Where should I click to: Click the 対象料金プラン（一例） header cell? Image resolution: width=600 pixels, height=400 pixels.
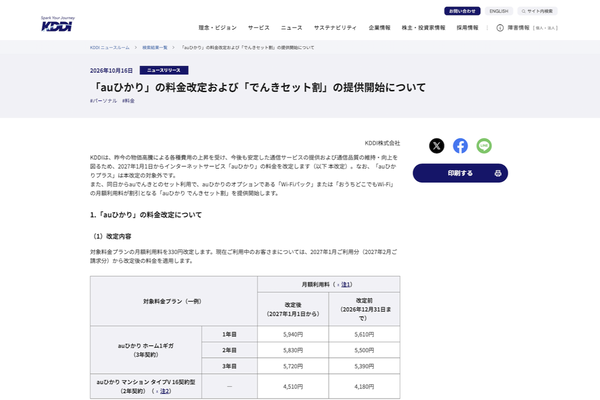(x=173, y=301)
